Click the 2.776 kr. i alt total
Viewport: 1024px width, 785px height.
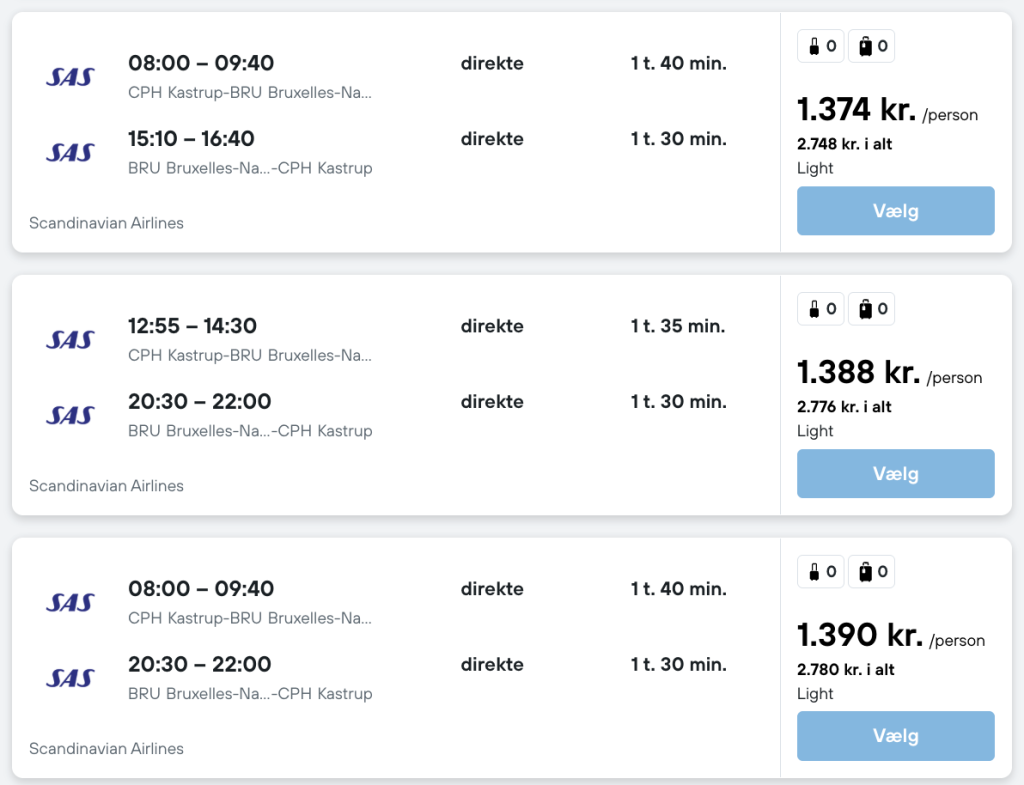tap(844, 407)
